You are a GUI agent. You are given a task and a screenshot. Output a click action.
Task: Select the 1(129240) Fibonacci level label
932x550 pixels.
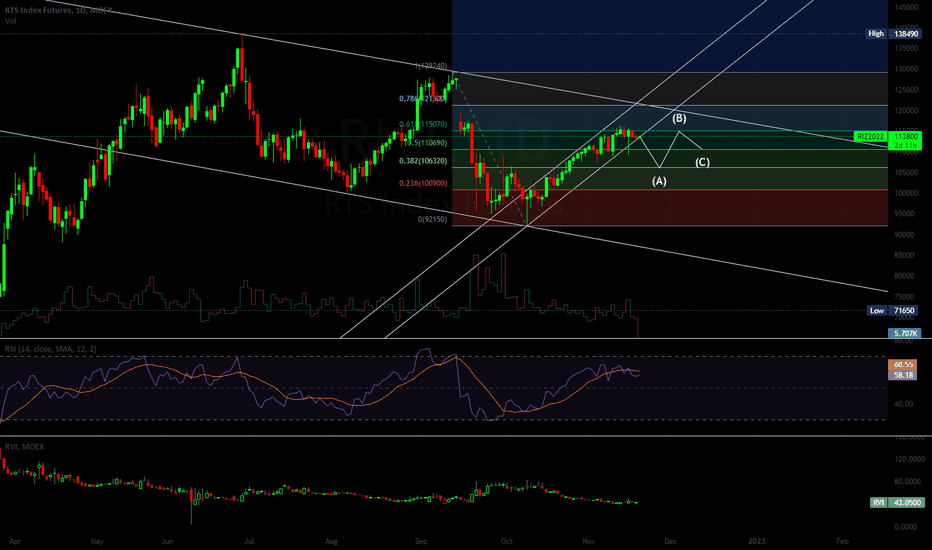click(x=431, y=66)
